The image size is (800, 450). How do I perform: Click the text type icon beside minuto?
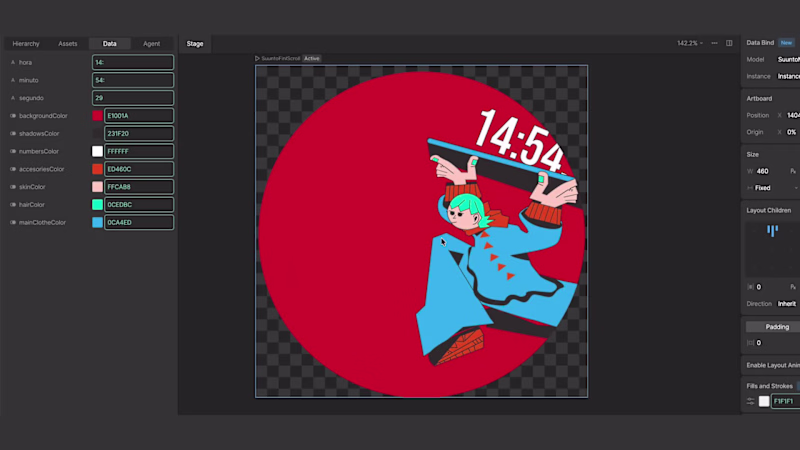pos(13,80)
